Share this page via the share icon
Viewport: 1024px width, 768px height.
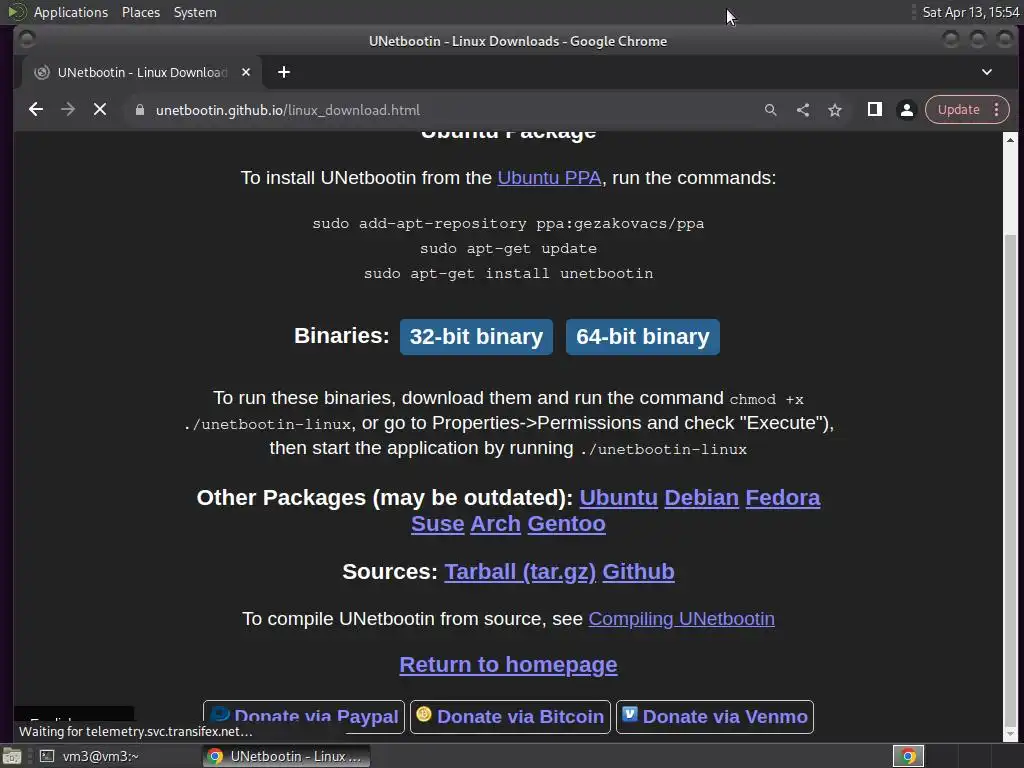803,110
